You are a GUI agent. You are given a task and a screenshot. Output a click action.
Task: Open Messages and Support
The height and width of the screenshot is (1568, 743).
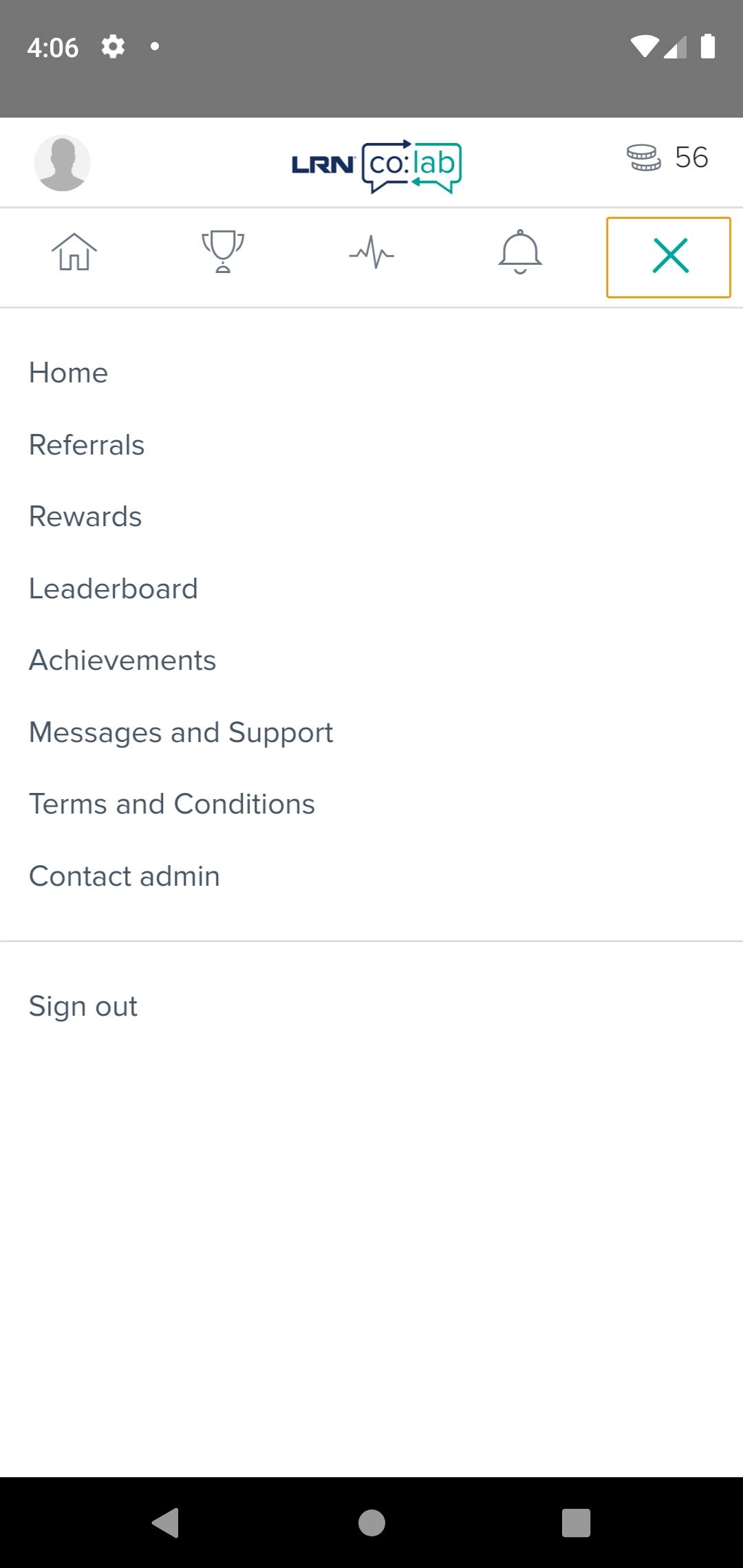pyautogui.click(x=181, y=732)
